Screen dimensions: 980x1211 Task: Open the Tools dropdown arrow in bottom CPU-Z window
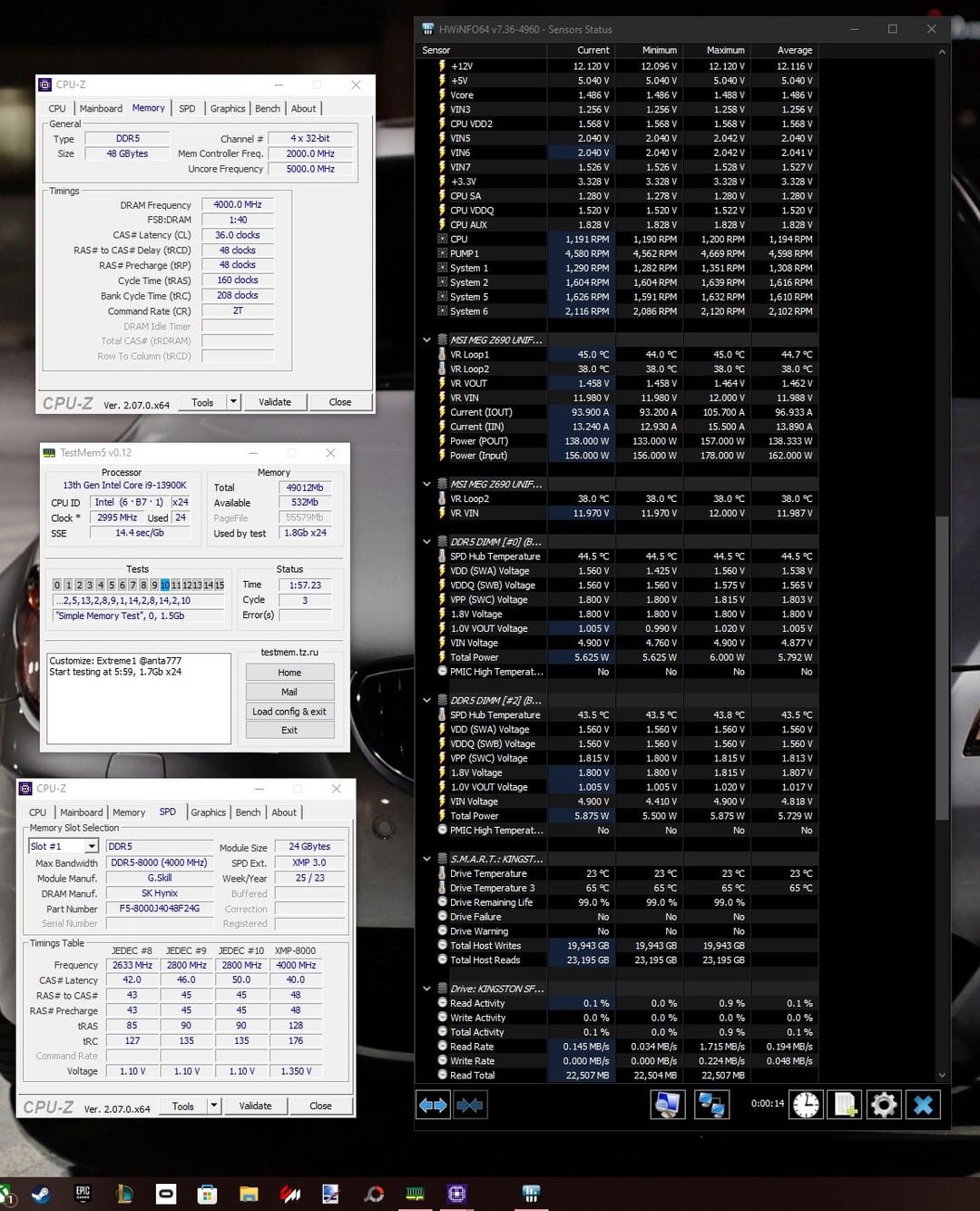click(x=213, y=1106)
